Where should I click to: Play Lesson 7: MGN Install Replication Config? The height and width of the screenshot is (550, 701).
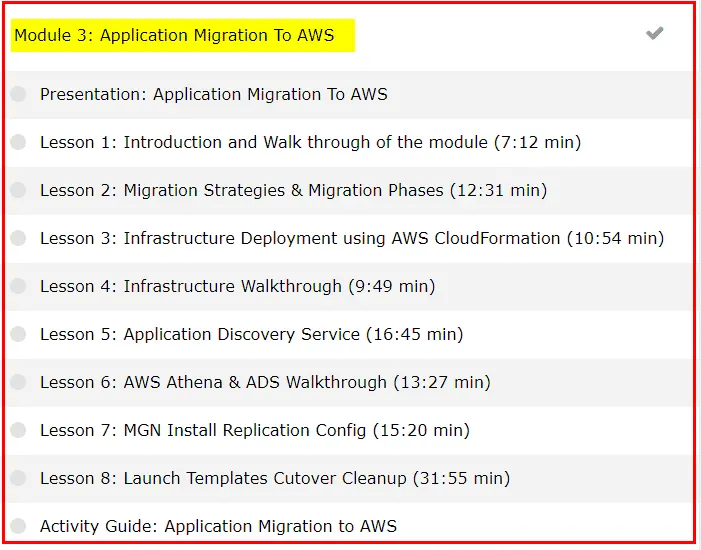pos(254,430)
